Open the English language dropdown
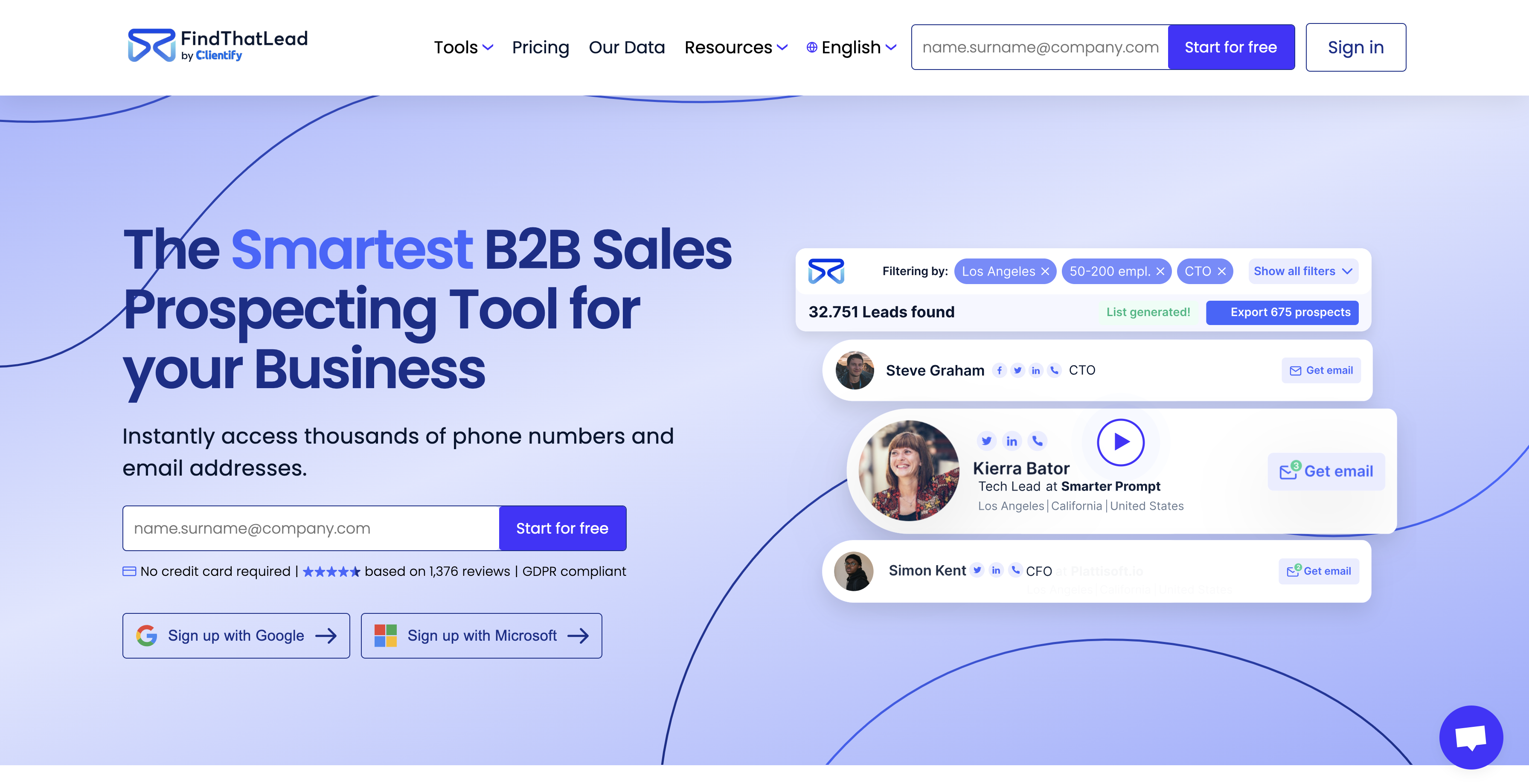 pyautogui.click(x=851, y=47)
